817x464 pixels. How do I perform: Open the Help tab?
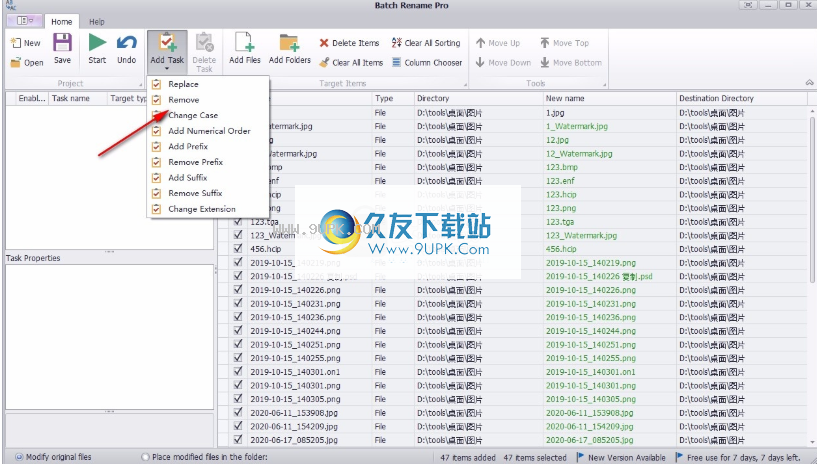click(x=96, y=21)
